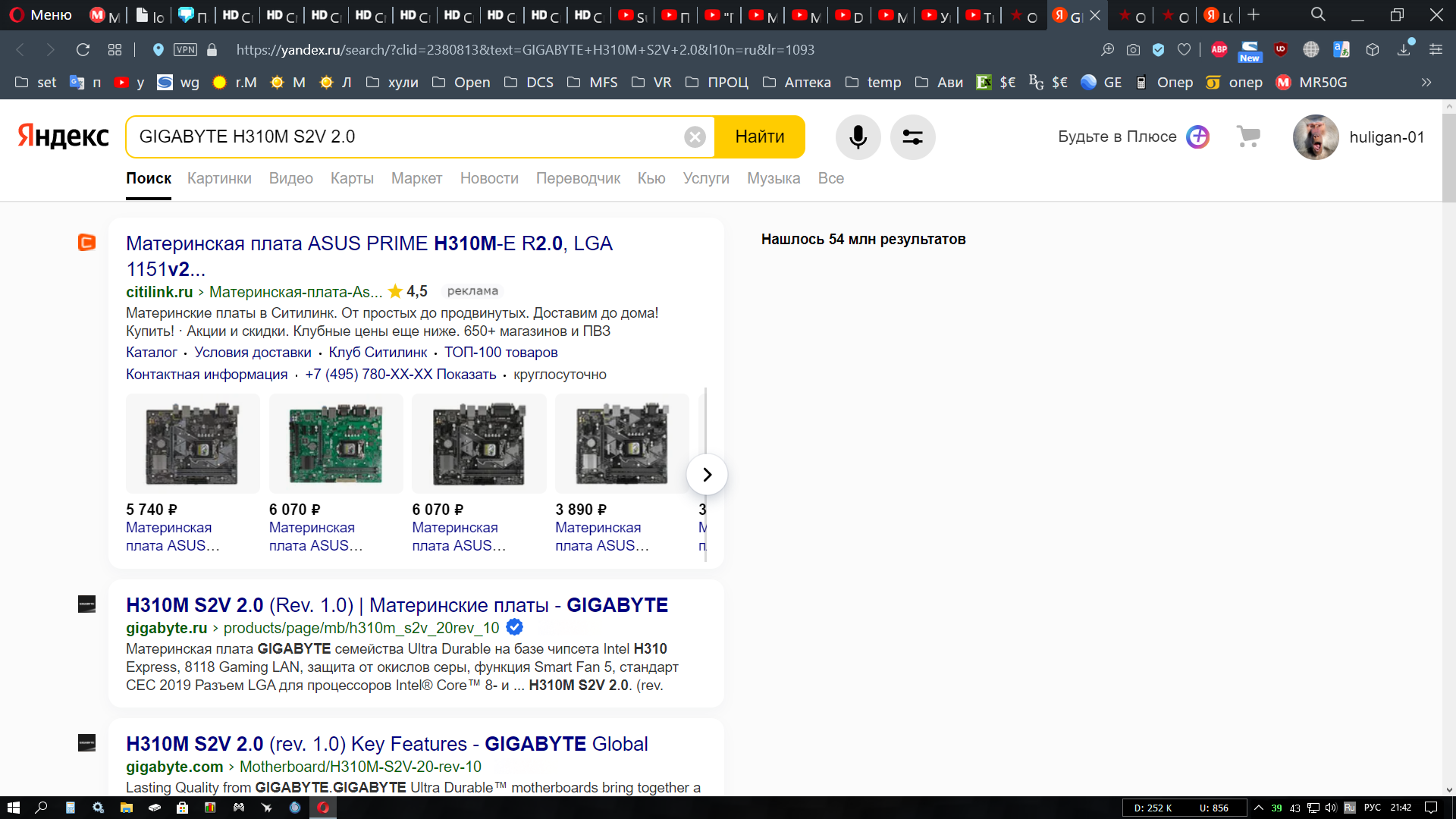Image resolution: width=1456 pixels, height=819 pixels.
Task: Show hidden system tray icons
Action: pyautogui.click(x=1259, y=808)
